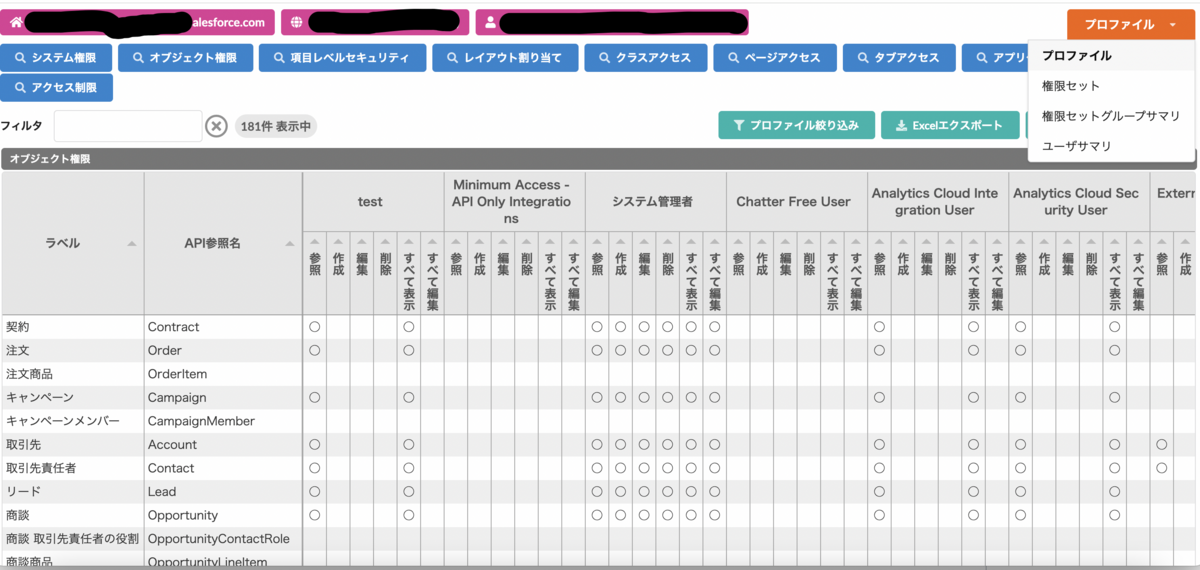Select ユーザサマリ in the dropdown menu
This screenshot has width=1200, height=570.
click(1110, 146)
